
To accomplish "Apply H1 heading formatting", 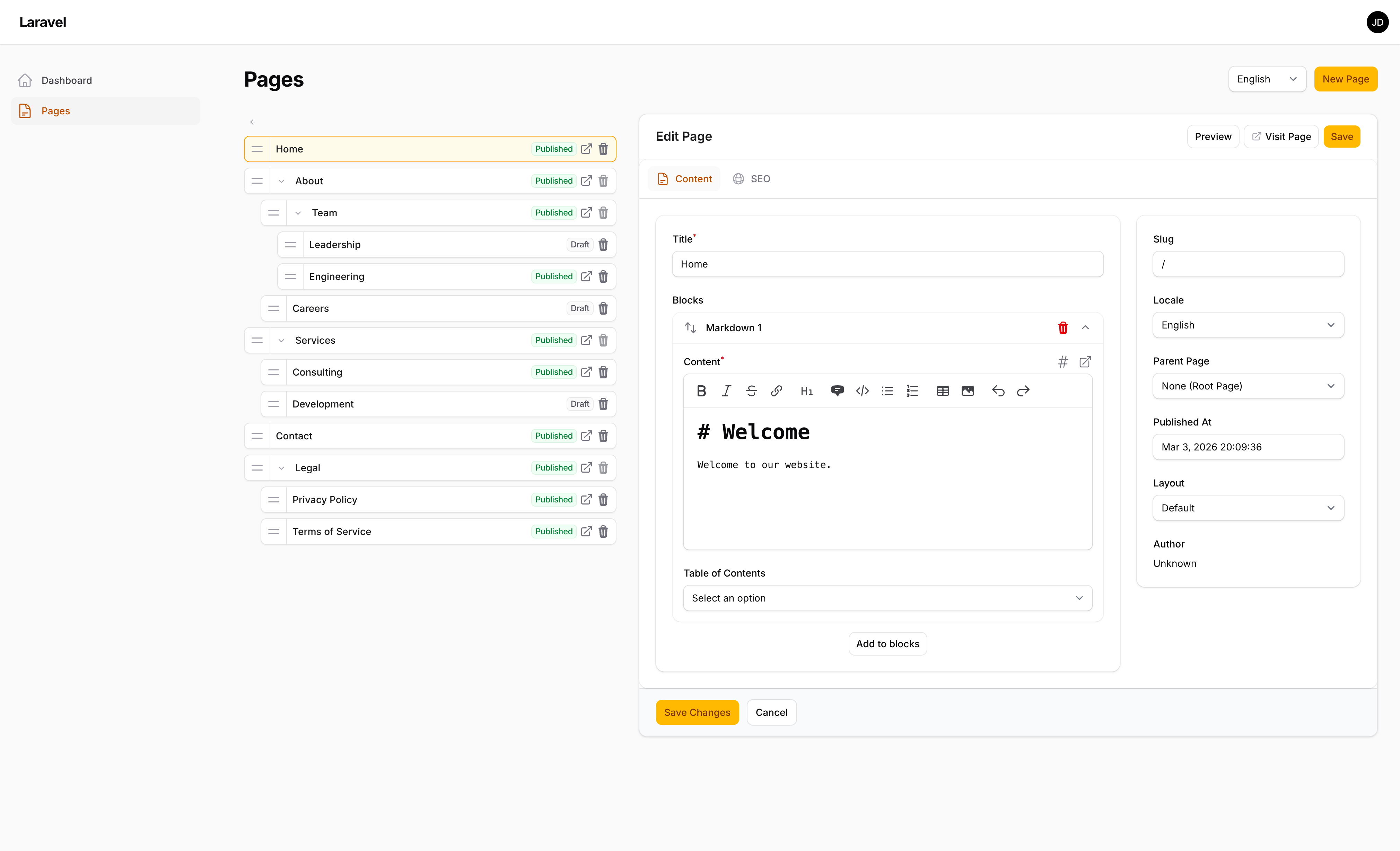I will point(807,391).
